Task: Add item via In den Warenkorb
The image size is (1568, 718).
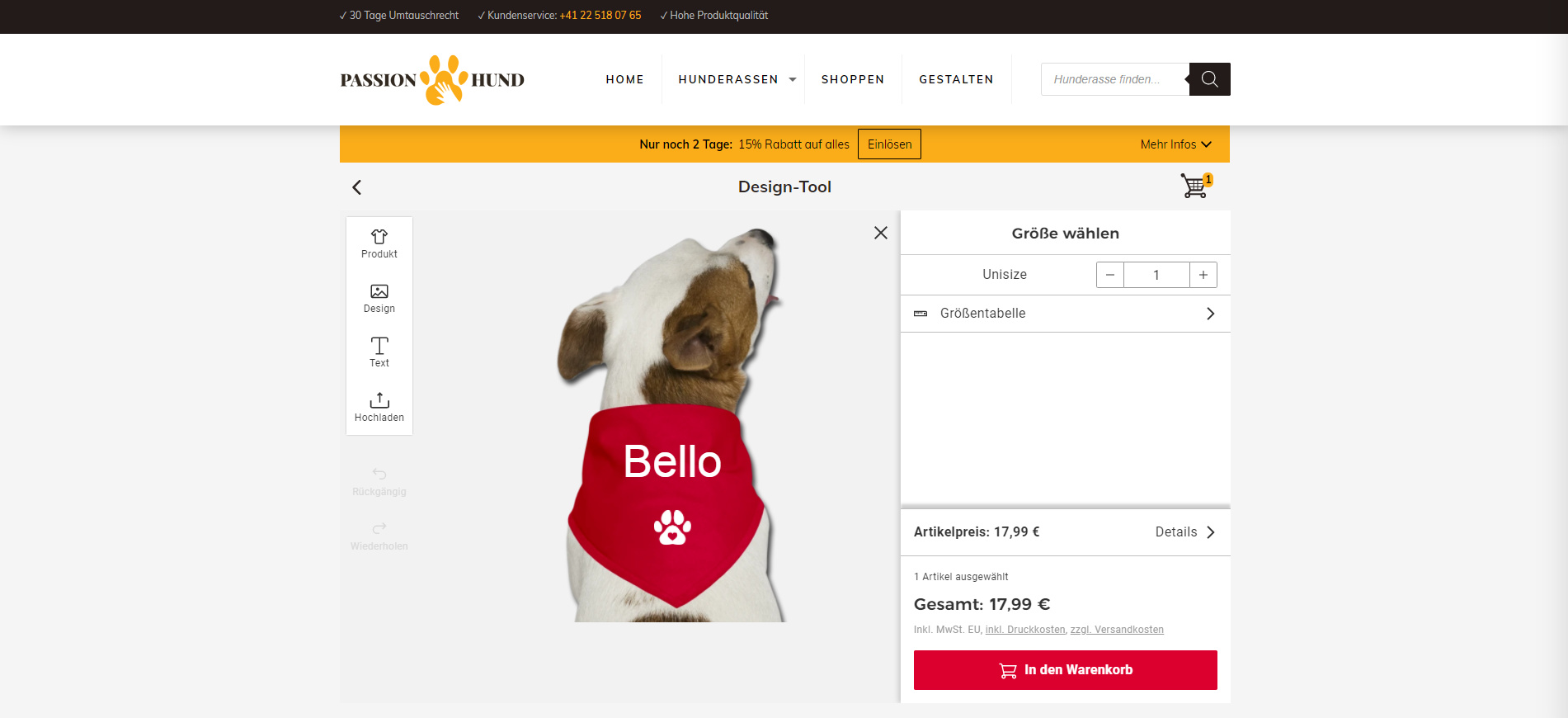Action: (1065, 669)
